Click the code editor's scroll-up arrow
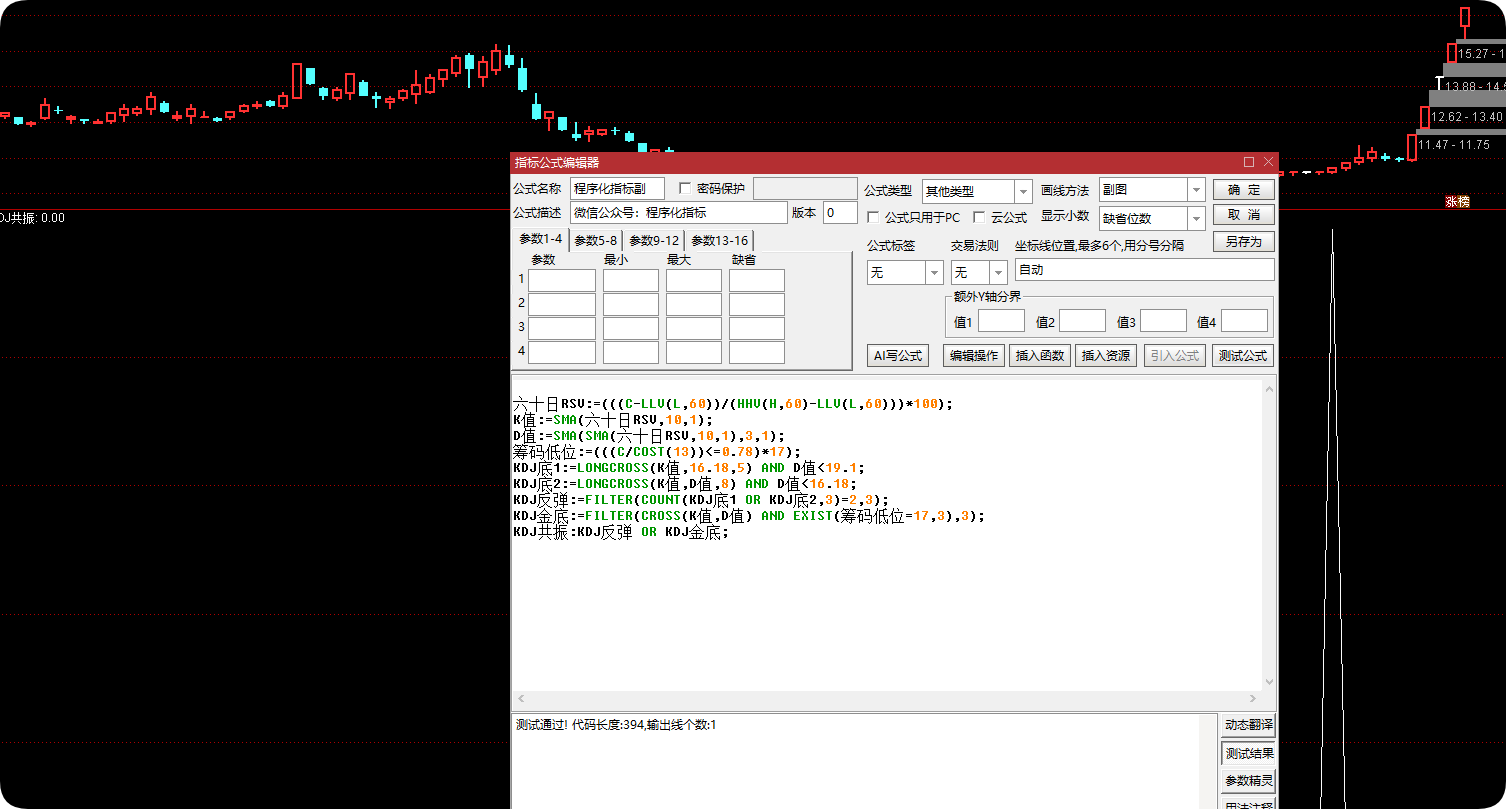This screenshot has height=809, width=1506. (x=1270, y=389)
